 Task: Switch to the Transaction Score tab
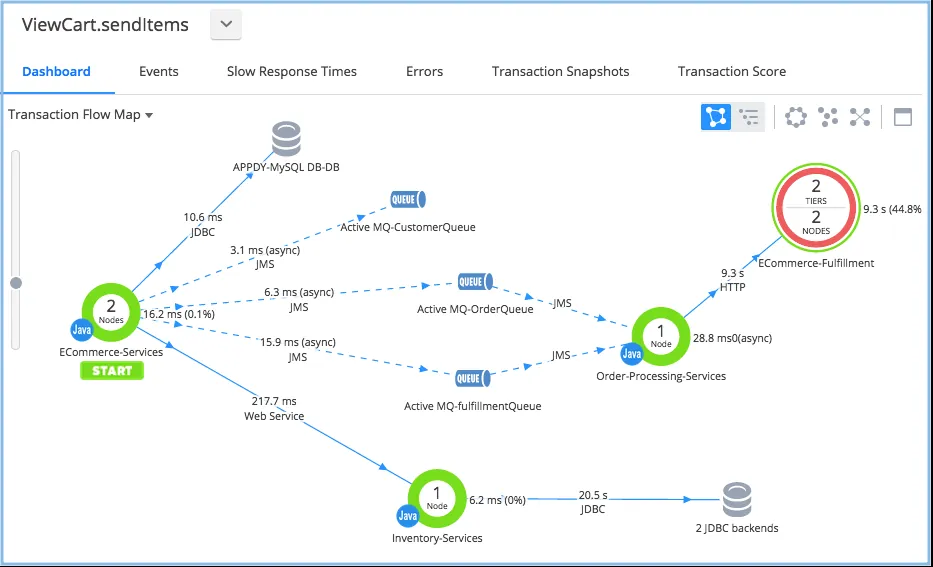tap(732, 71)
